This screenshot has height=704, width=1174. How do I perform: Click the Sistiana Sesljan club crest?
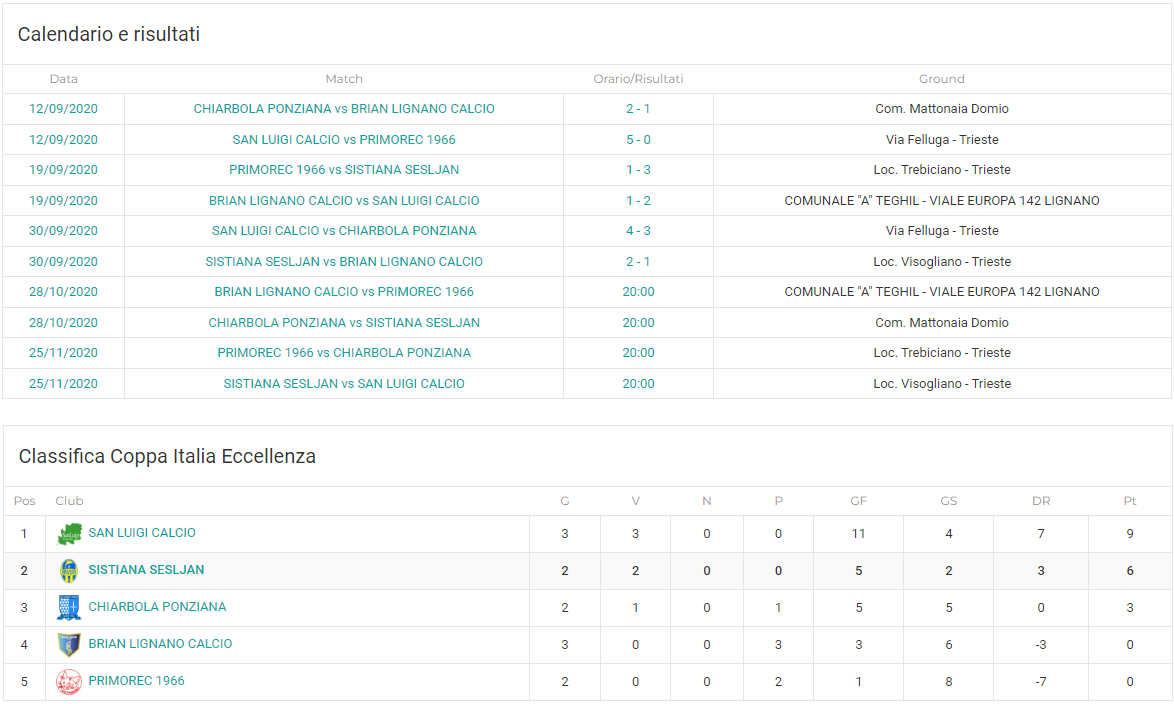69,571
